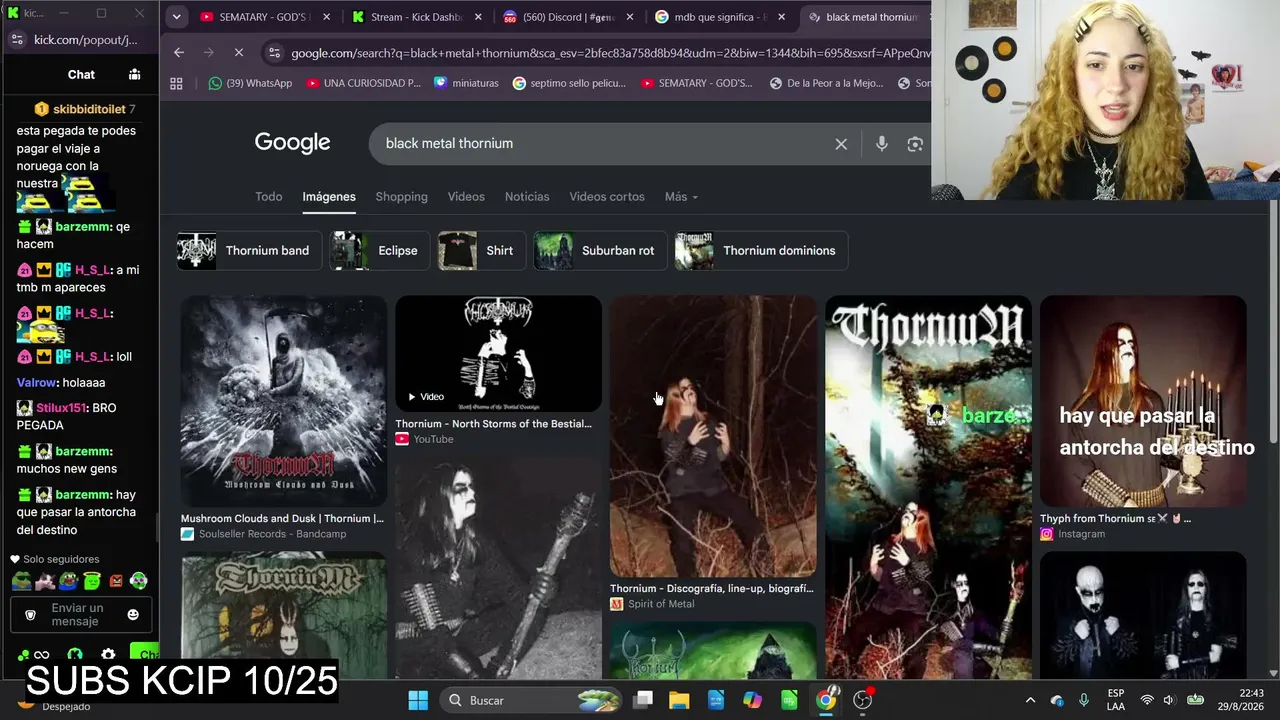The width and height of the screenshot is (1280, 720).
Task: Select the green headphones emote
Action: [139, 580]
